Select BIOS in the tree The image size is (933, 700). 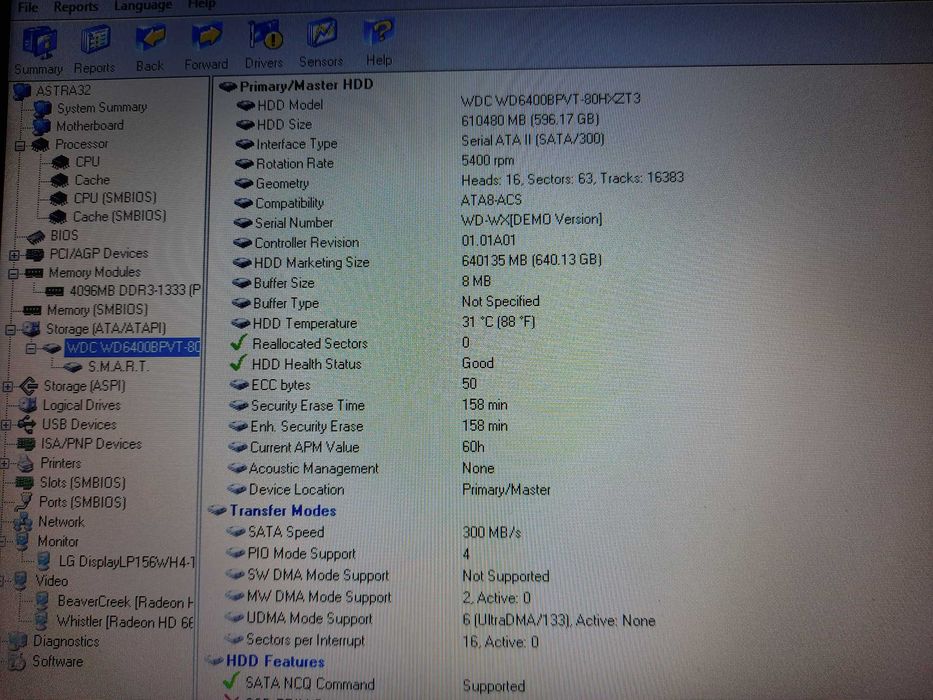pyautogui.click(x=64, y=235)
